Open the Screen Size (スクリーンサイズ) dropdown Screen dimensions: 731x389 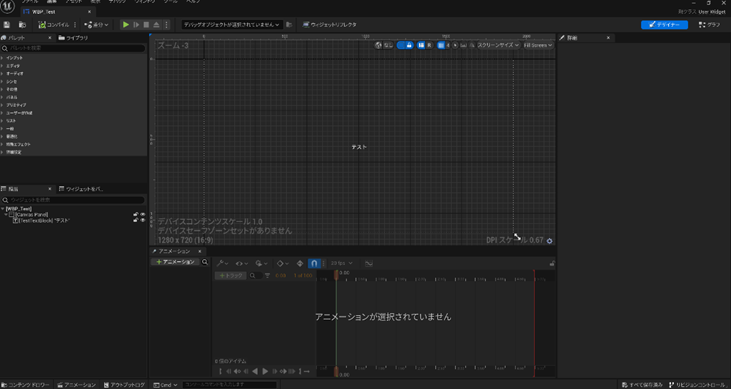click(x=498, y=45)
